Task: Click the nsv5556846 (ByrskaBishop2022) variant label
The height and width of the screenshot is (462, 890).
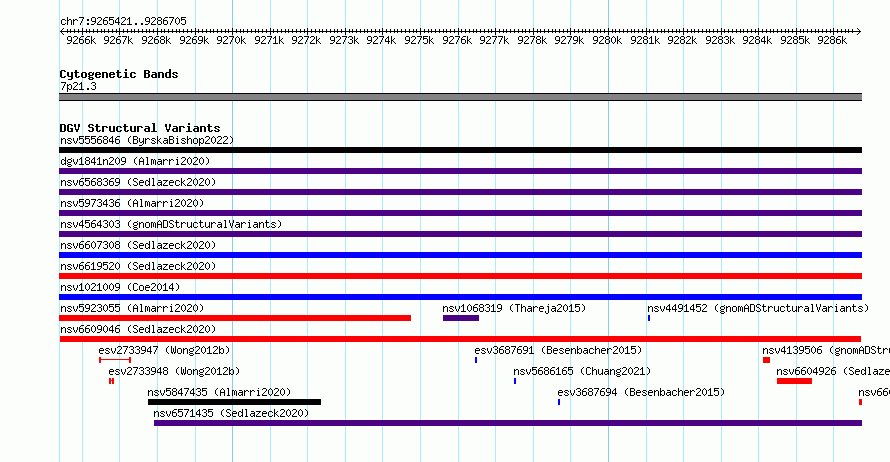Action: click(x=147, y=140)
